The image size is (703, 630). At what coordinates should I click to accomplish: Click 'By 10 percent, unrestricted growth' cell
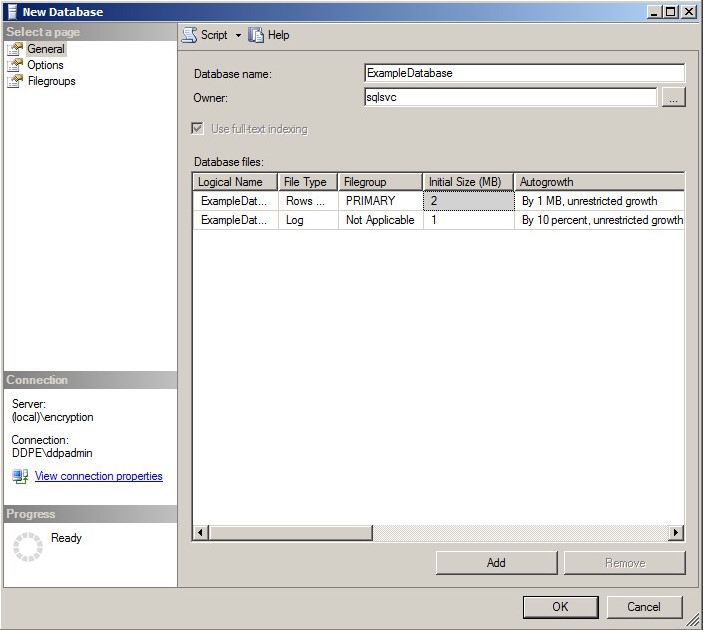[599, 220]
